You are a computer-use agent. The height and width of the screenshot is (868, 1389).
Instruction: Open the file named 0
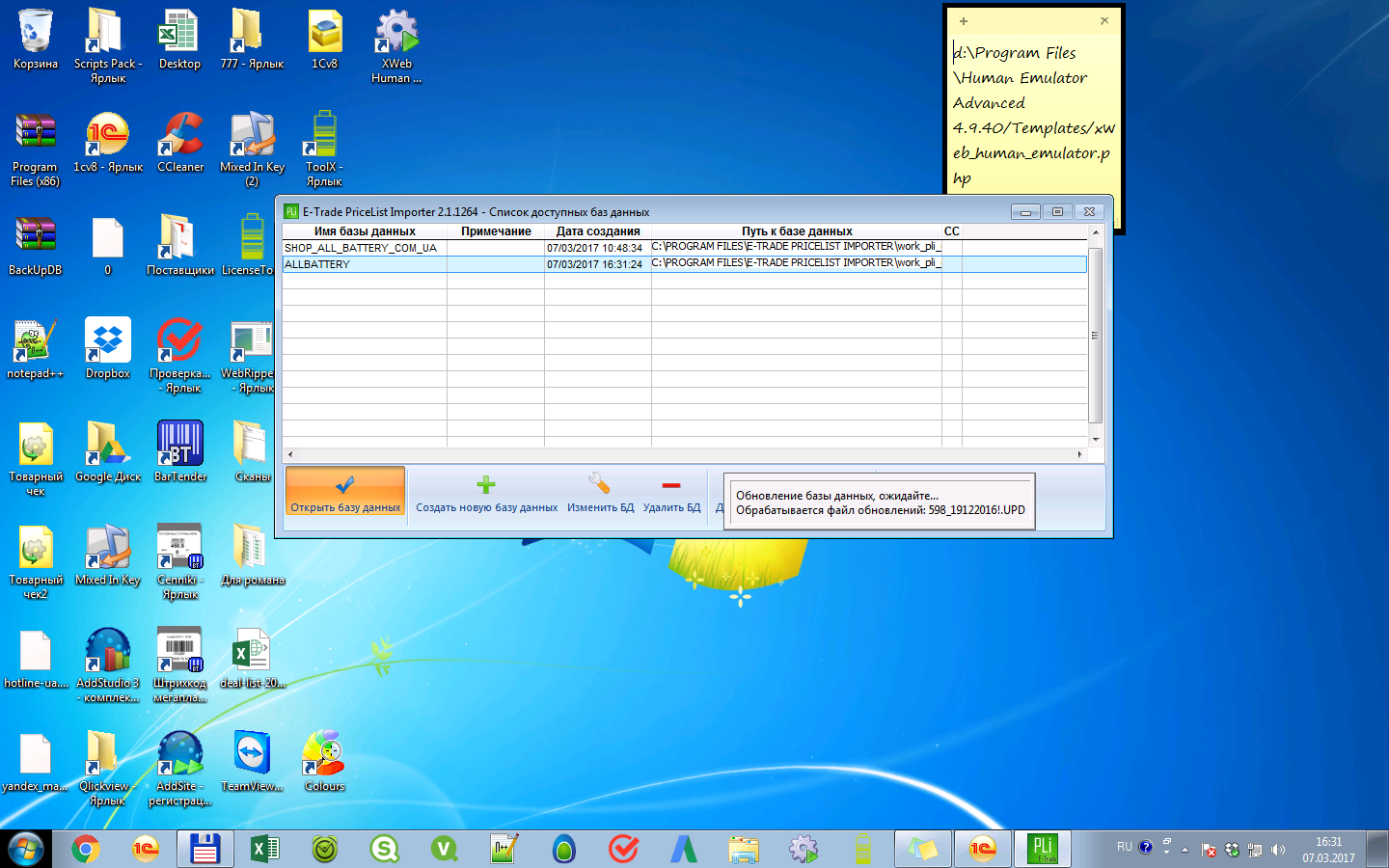(107, 246)
